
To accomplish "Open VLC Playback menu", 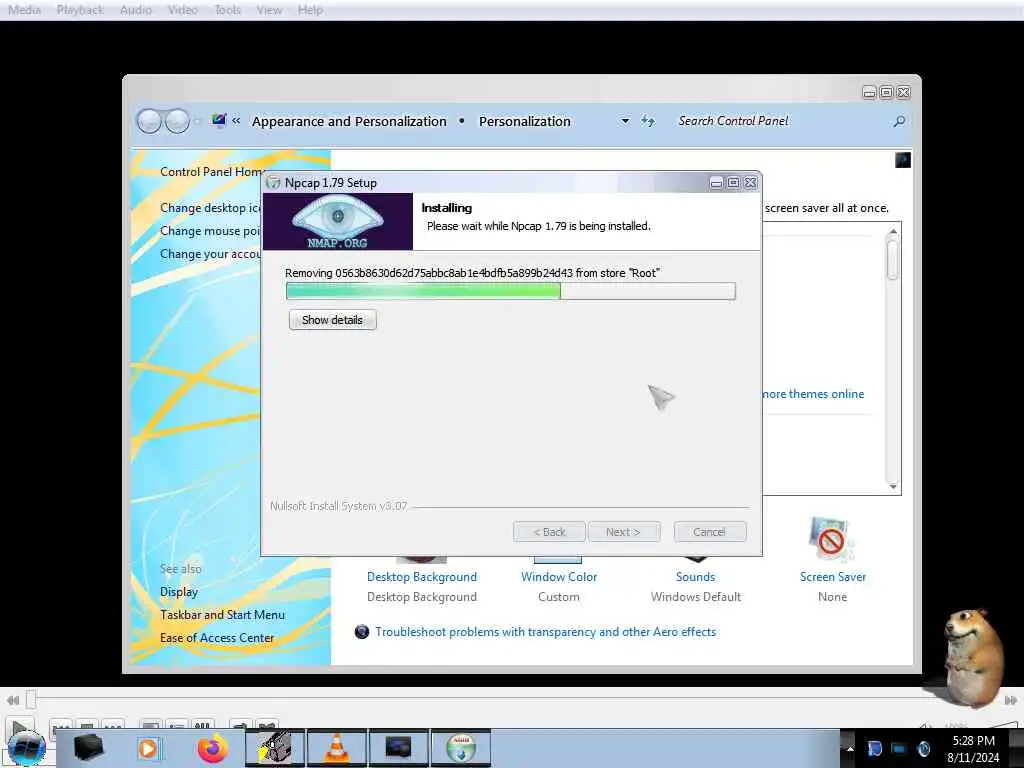I will tap(80, 10).
